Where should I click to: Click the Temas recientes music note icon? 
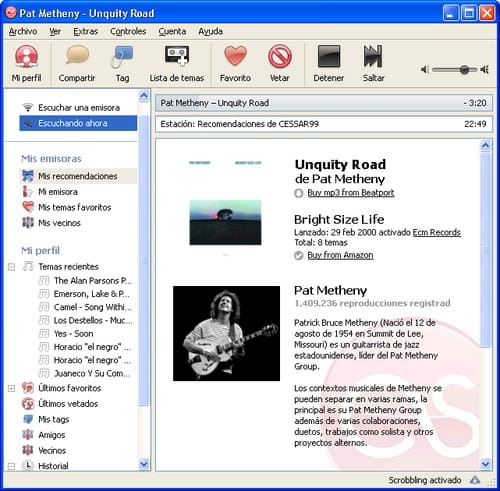pos(28,266)
